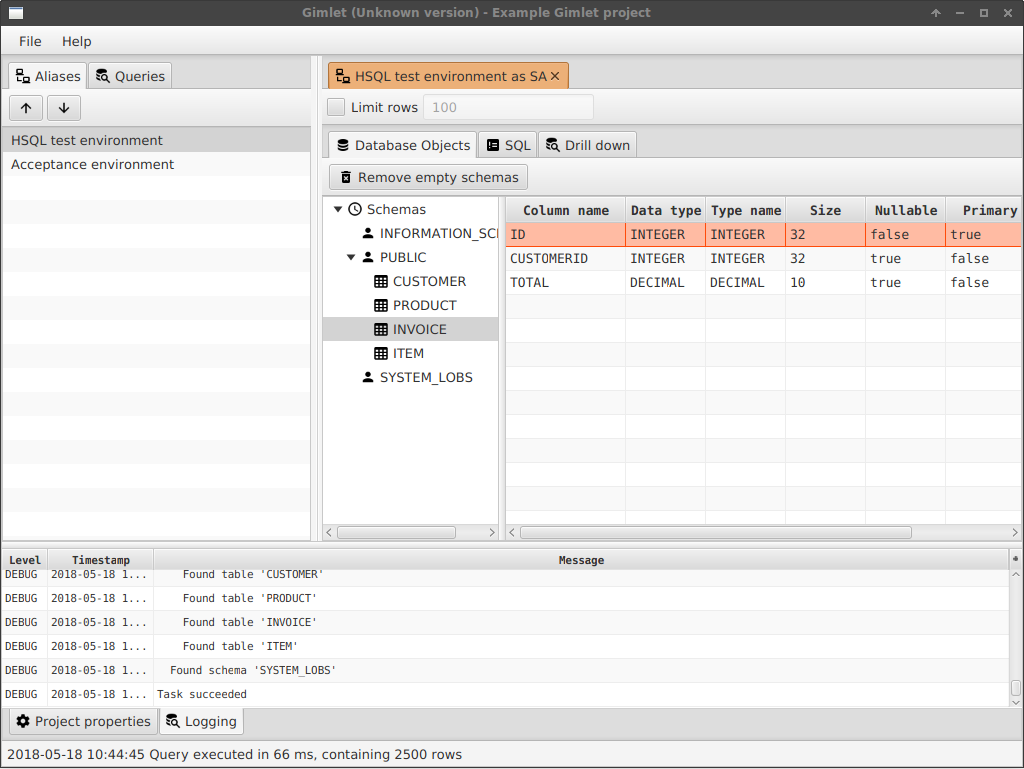Click the user icon for INFORMATION_SCHEMA
1024x769 pixels.
point(368,233)
